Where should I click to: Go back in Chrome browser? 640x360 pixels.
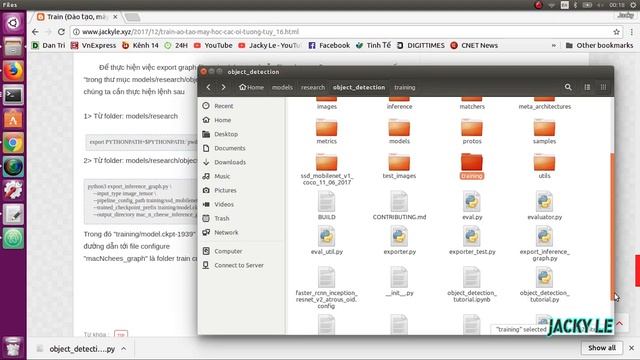[35, 32]
